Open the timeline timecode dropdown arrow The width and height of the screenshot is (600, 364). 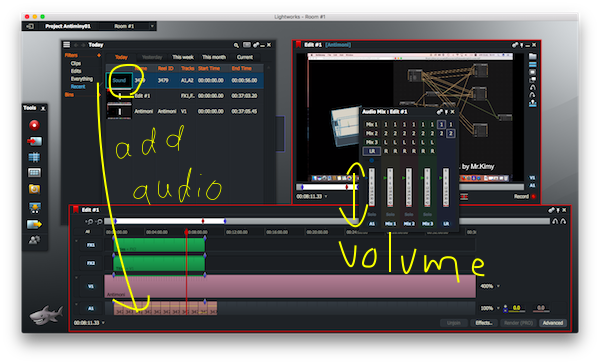point(103,323)
